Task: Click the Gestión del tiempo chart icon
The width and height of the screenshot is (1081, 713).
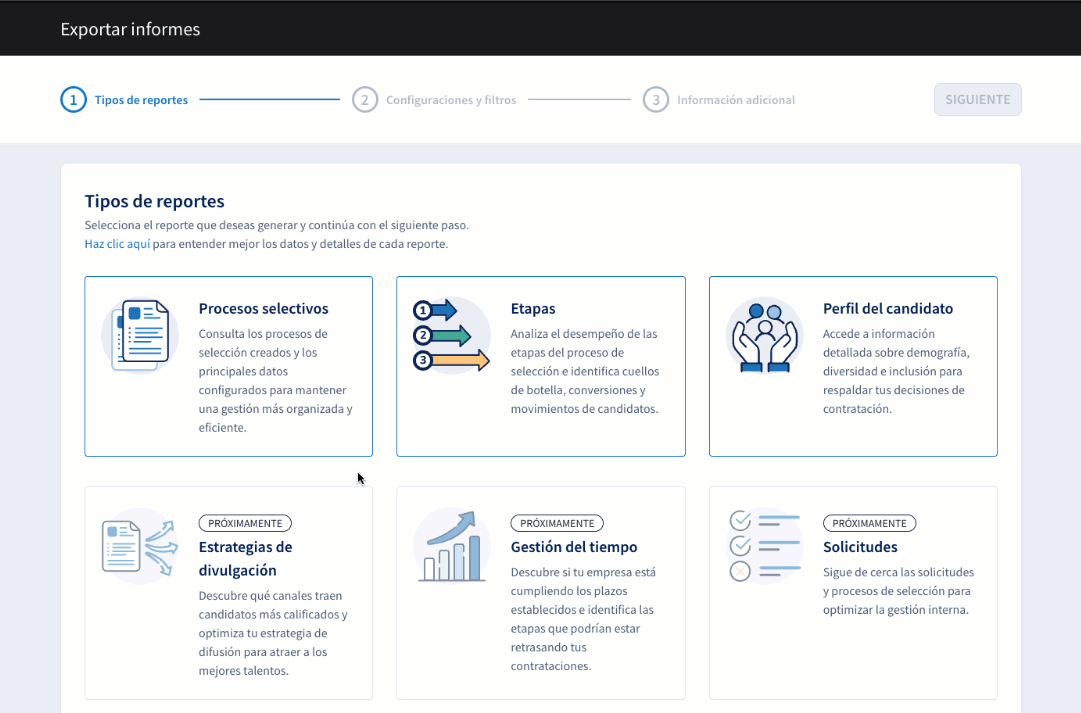Action: pos(451,546)
